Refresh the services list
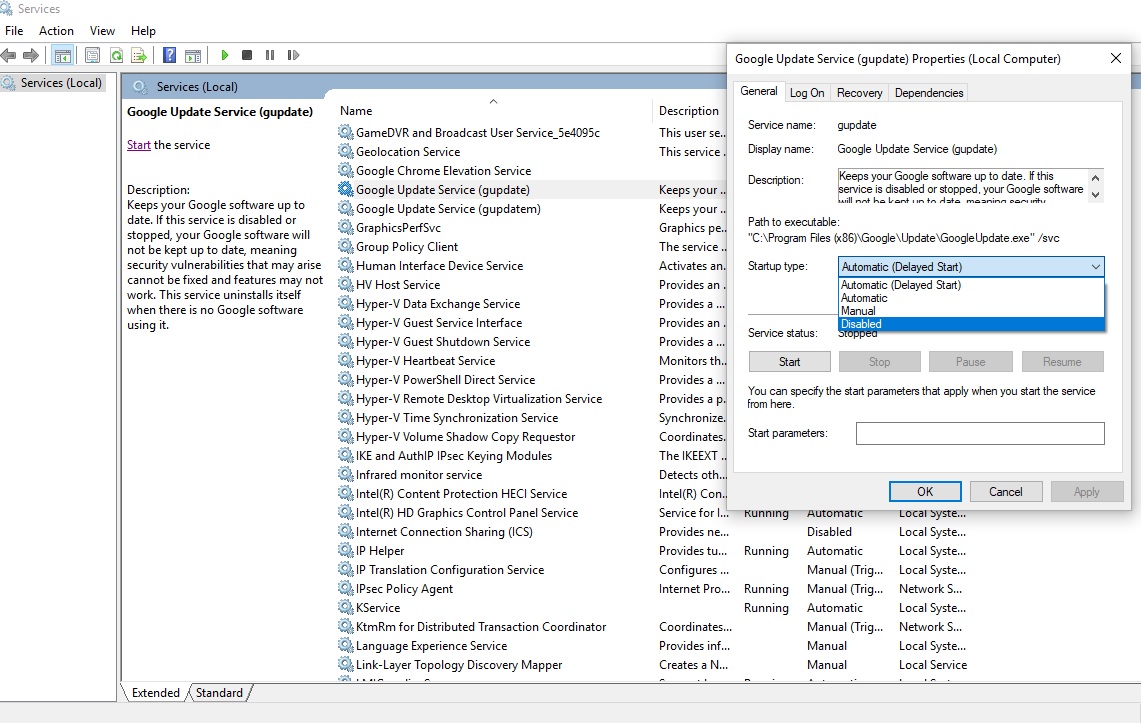Image resolution: width=1141 pixels, height=723 pixels. [x=118, y=55]
